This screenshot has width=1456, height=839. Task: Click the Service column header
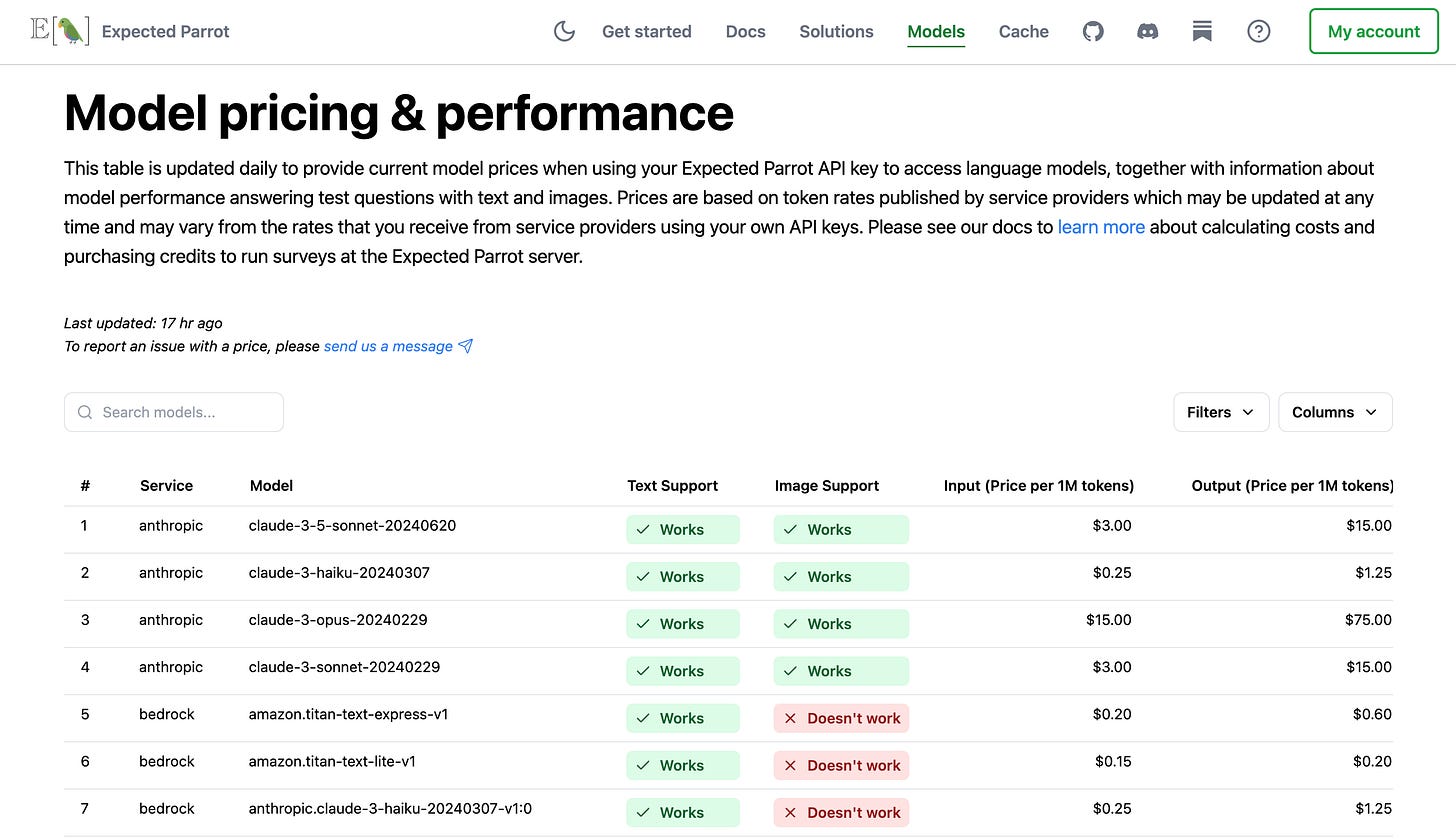tap(166, 485)
